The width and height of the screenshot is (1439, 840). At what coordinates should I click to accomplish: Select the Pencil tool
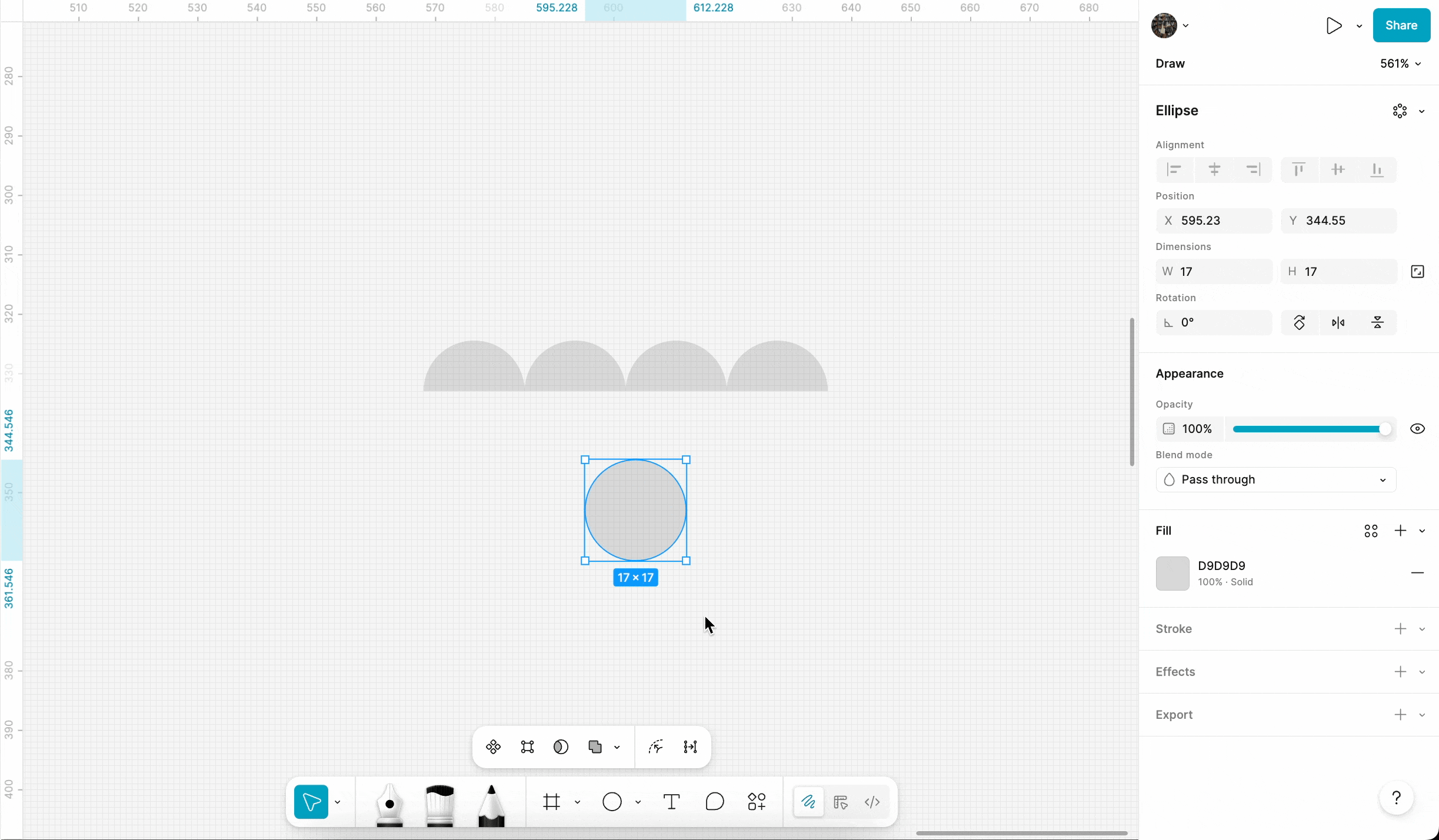(491, 803)
